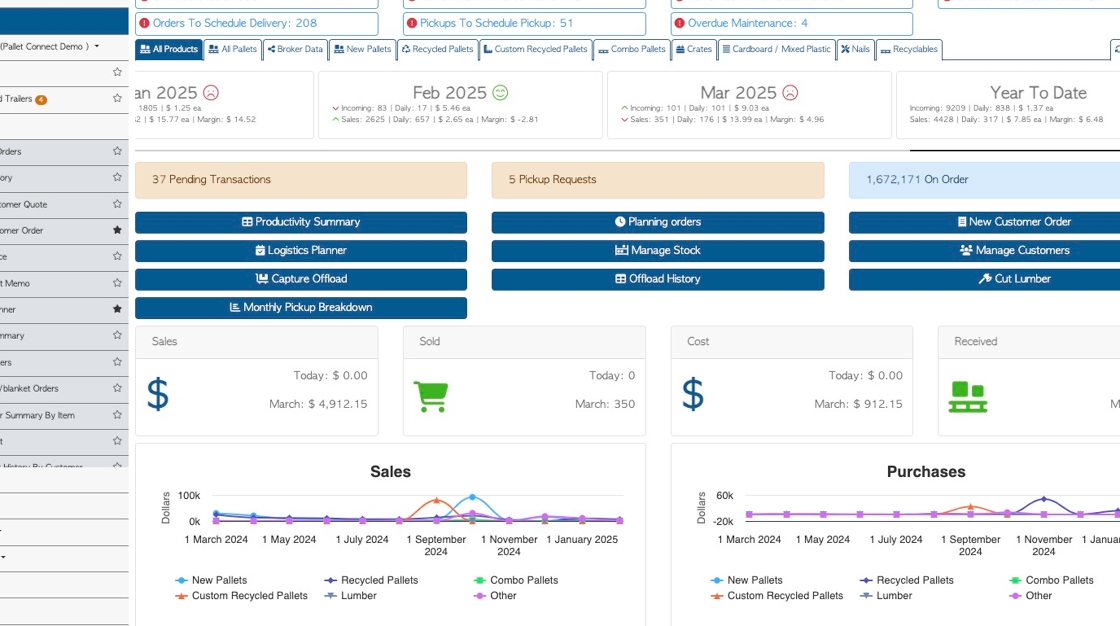
Task: Select the Mar 2025 summary card heading
Action: tap(738, 93)
